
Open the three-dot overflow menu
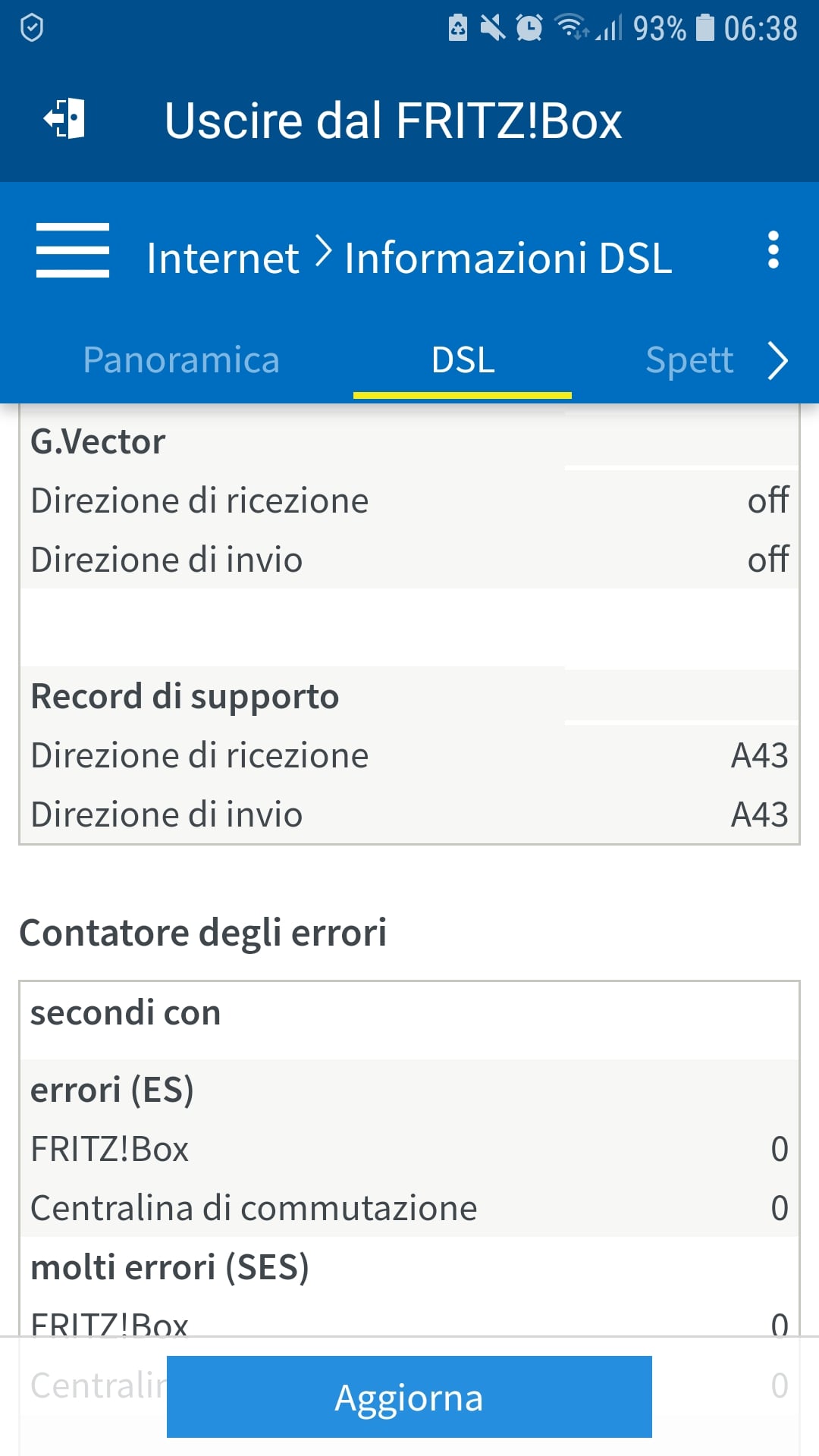773,250
